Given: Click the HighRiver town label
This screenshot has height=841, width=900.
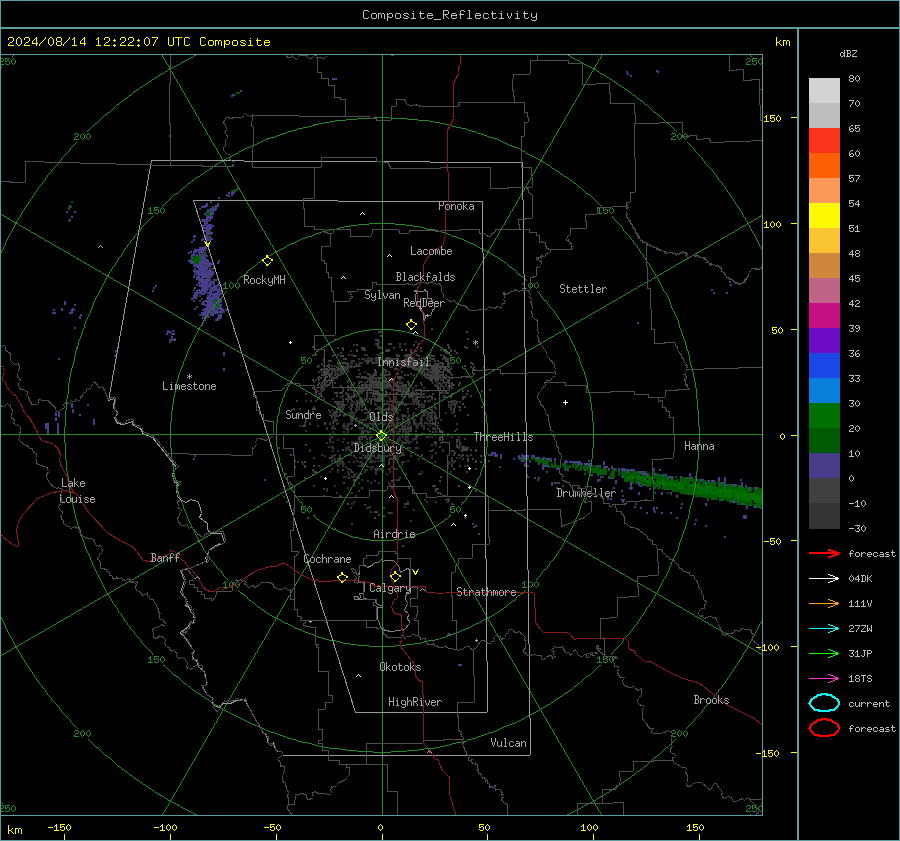Looking at the screenshot, I should 415,702.
